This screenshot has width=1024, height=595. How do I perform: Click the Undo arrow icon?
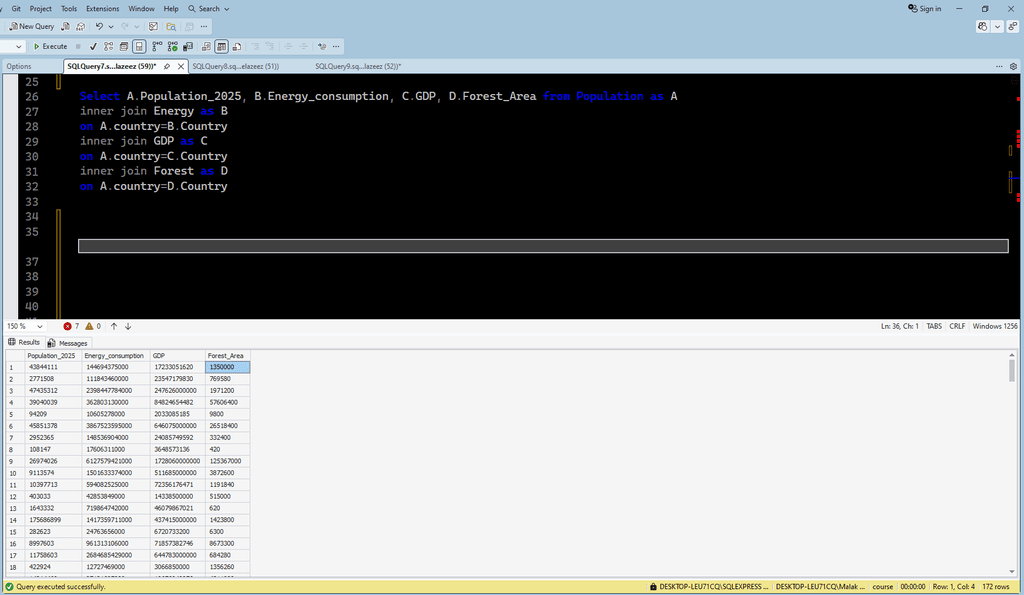[98, 26]
